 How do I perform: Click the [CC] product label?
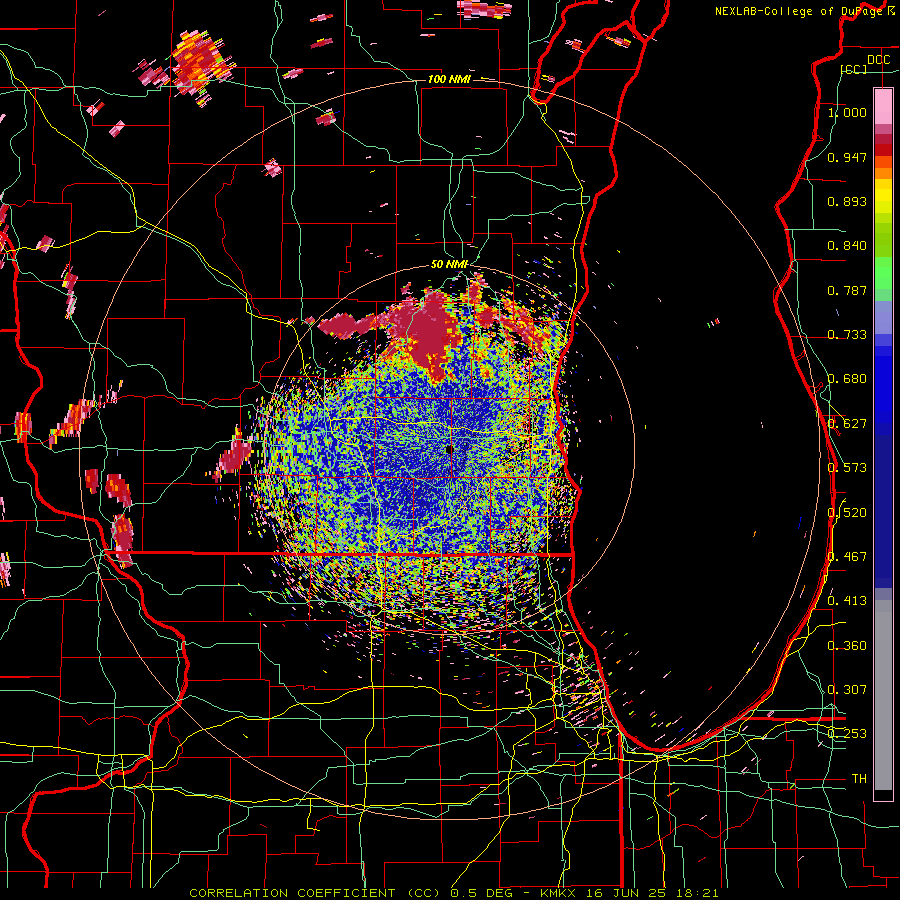point(854,69)
